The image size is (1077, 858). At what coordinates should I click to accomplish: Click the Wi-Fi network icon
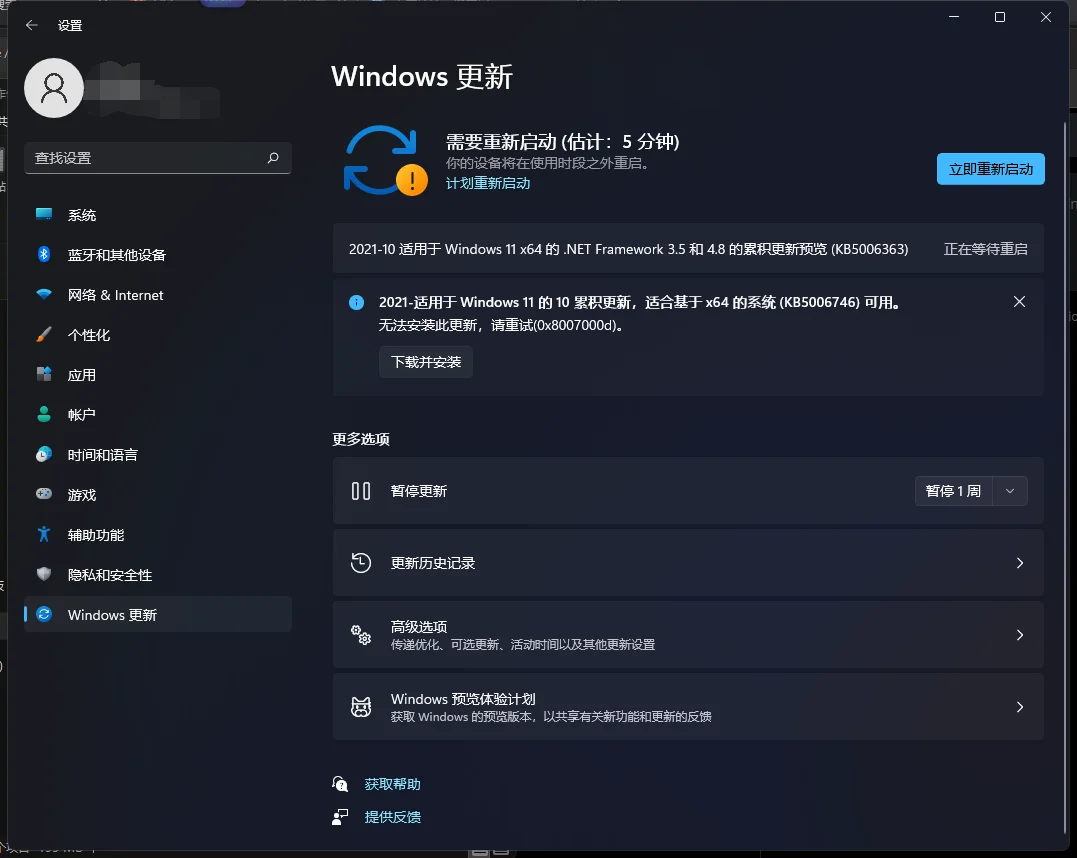[44, 295]
